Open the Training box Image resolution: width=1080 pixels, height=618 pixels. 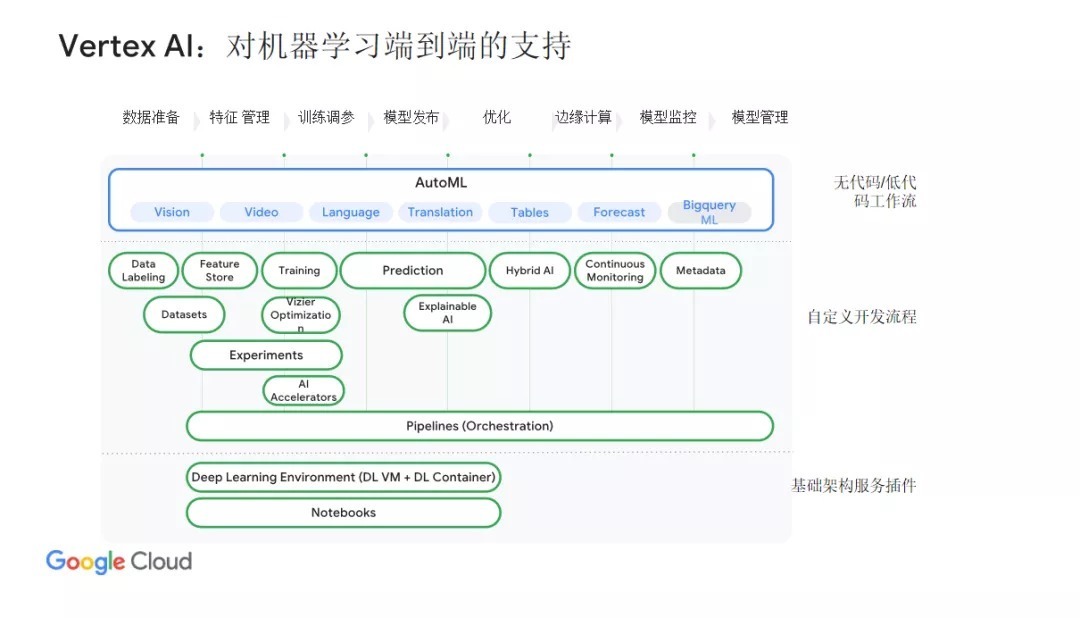[x=299, y=271]
